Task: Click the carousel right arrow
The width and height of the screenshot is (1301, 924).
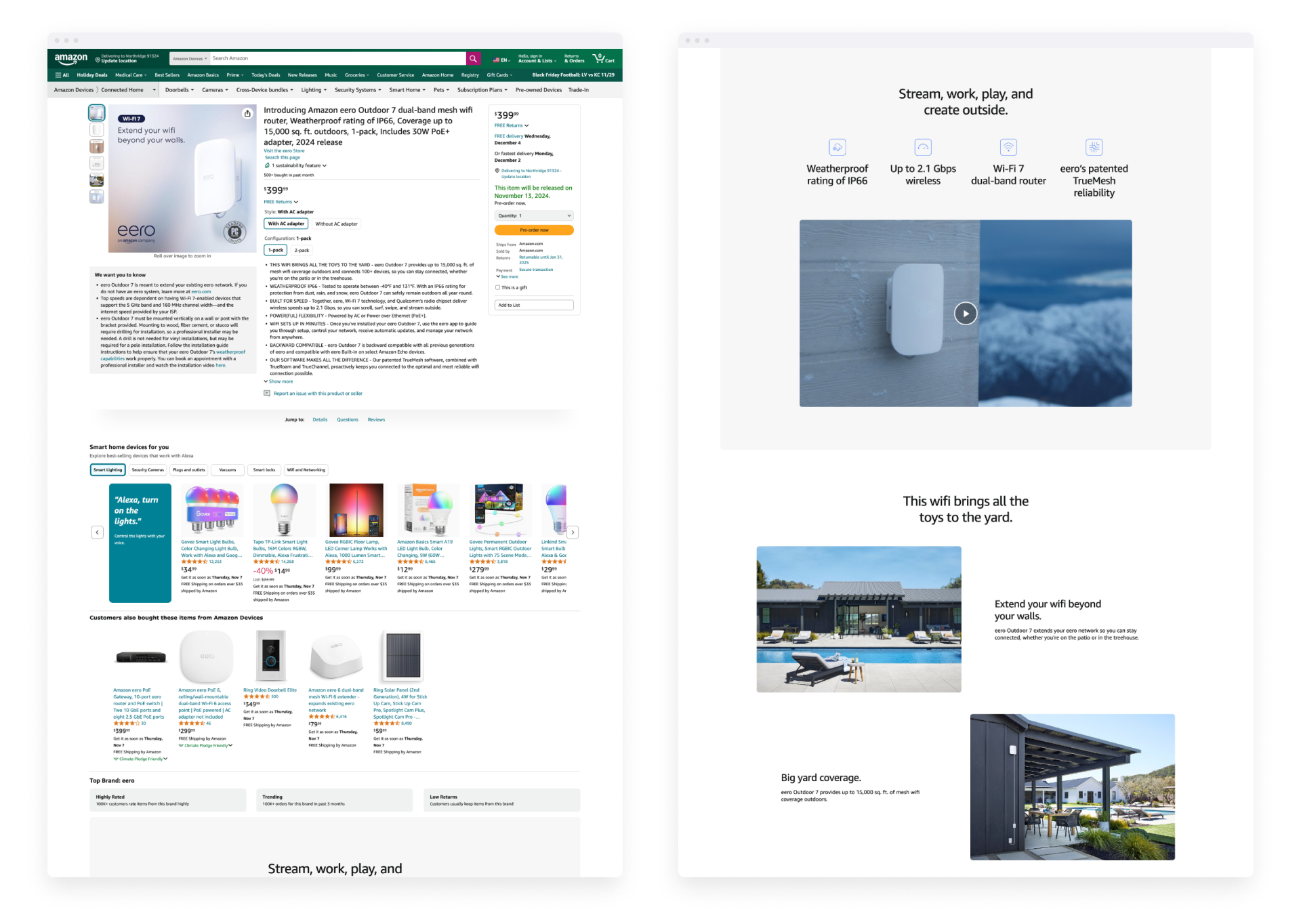Action: tap(573, 532)
